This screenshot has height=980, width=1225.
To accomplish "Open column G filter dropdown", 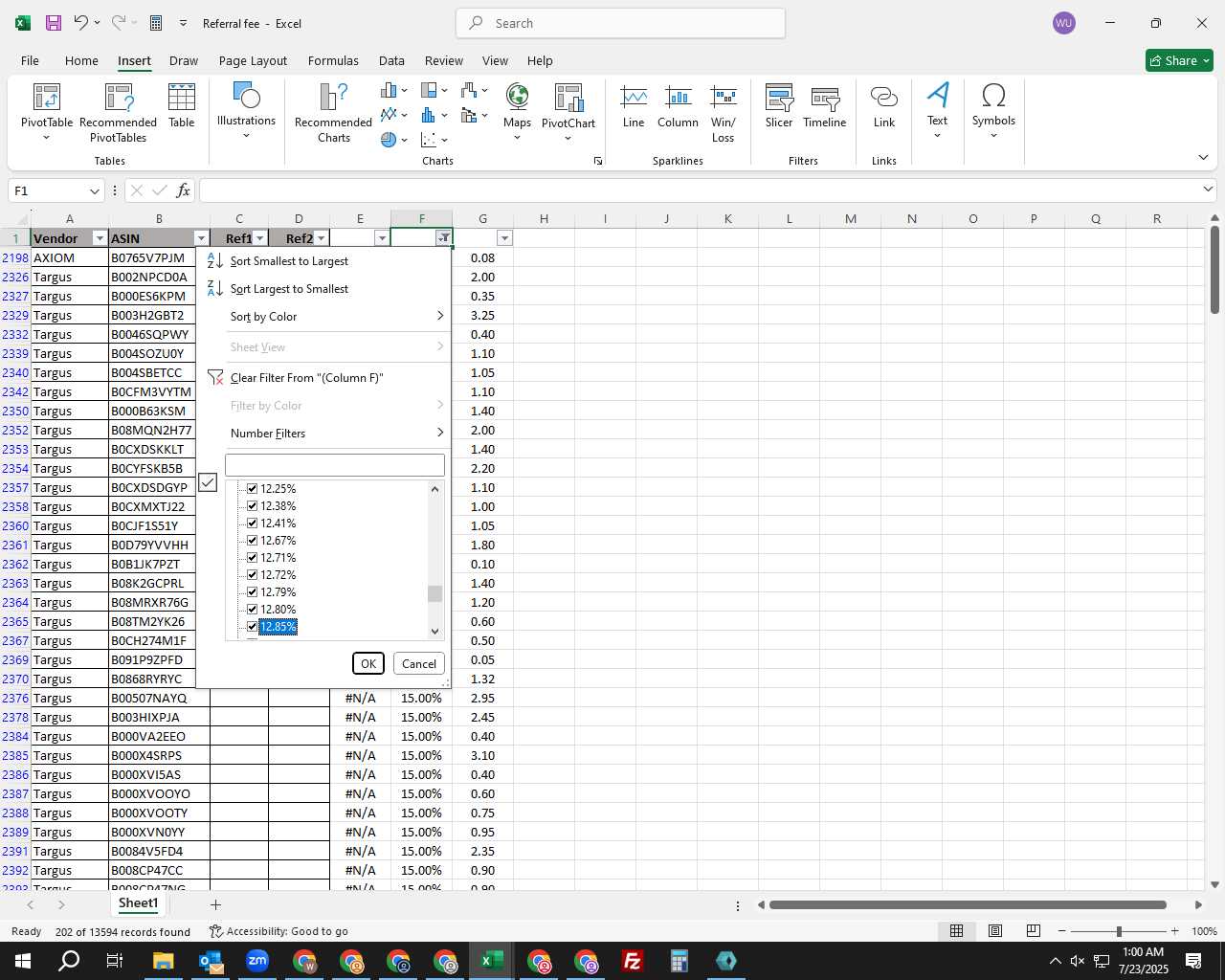I will (x=504, y=238).
